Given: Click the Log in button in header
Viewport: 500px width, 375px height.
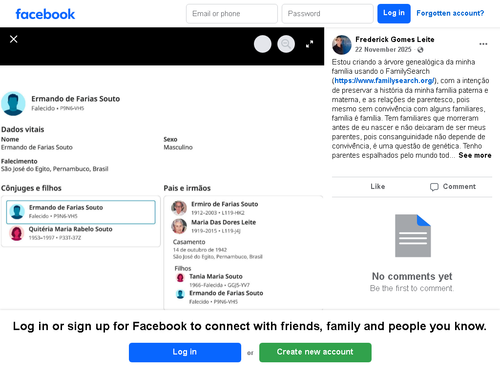Looking at the screenshot, I should [394, 14].
